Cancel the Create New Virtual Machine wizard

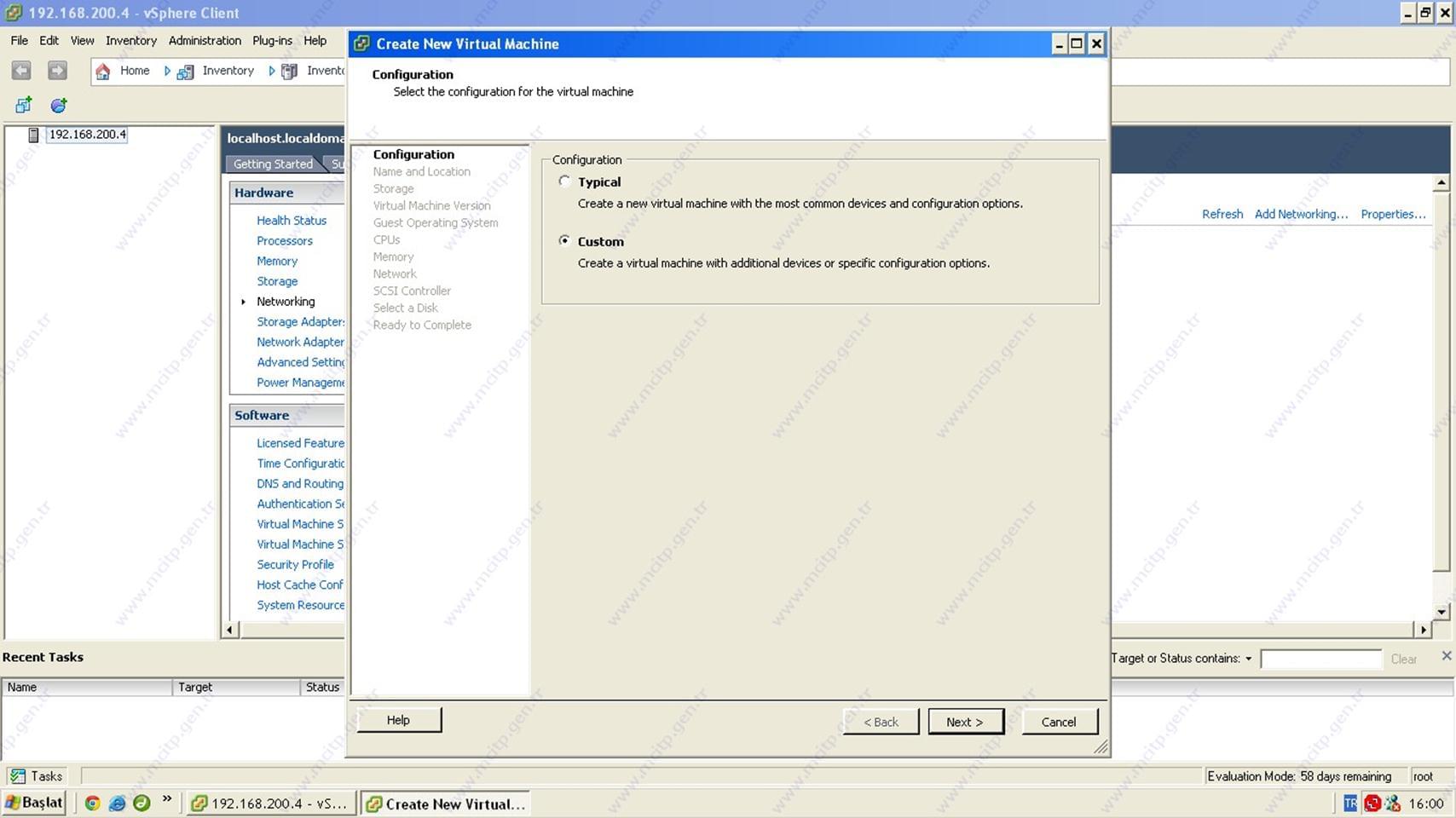coord(1059,722)
